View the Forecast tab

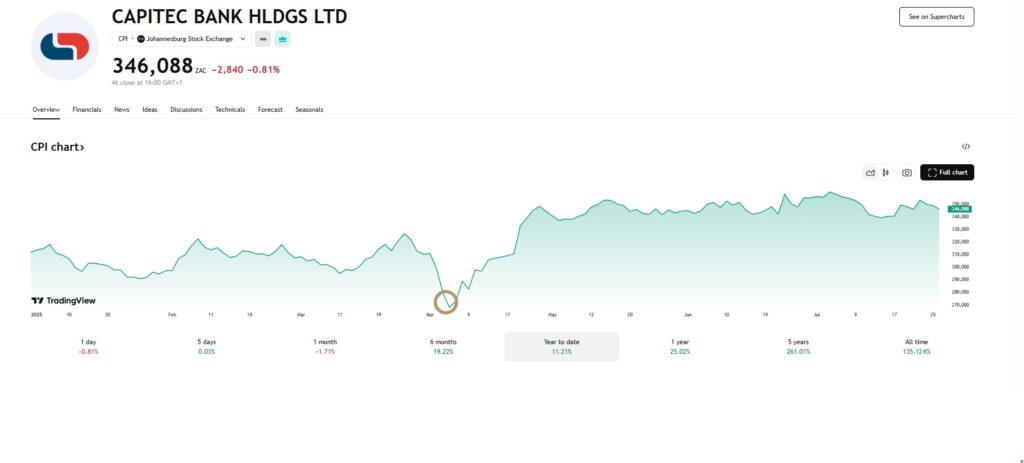coord(270,110)
